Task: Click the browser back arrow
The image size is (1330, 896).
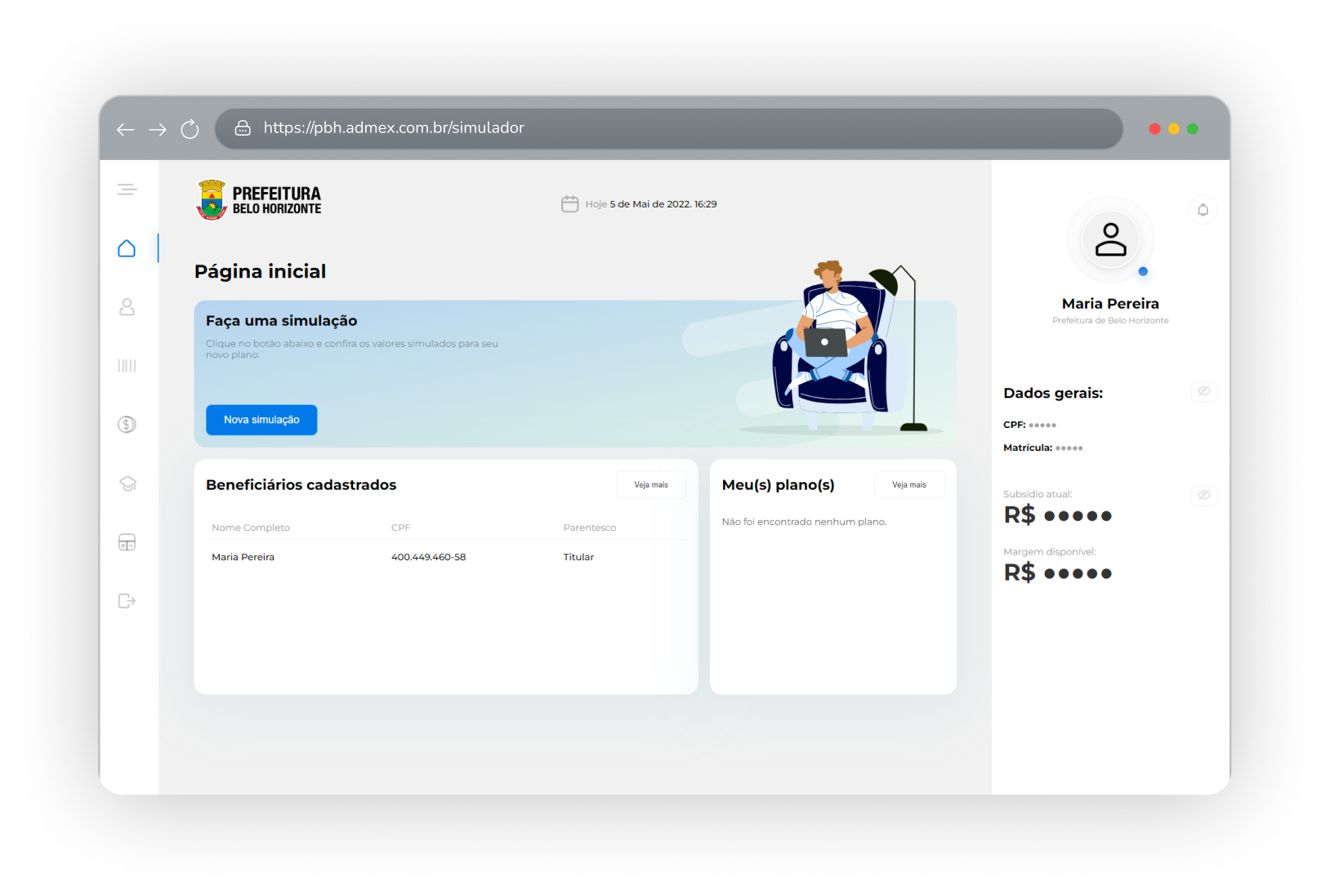Action: click(x=125, y=129)
